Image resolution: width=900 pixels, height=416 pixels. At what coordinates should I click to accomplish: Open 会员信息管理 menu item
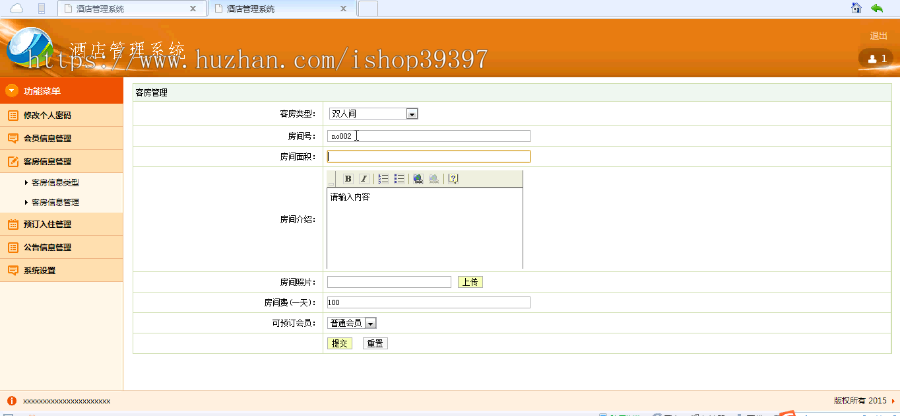(61, 138)
